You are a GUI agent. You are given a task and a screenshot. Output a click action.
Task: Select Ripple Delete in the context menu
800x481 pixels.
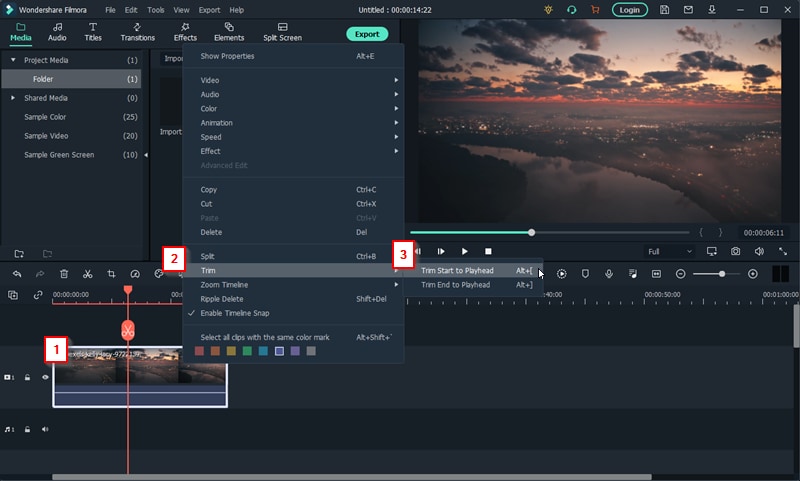[293, 299]
